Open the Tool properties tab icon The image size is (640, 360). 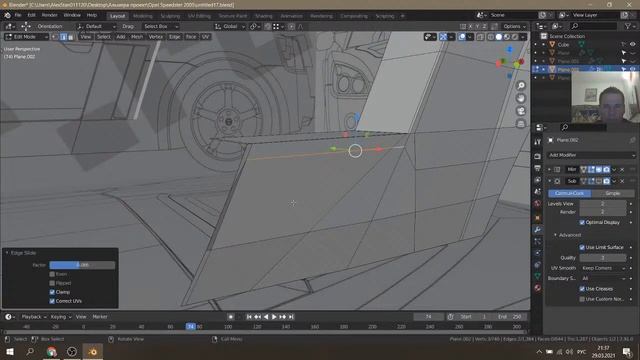pos(537,142)
